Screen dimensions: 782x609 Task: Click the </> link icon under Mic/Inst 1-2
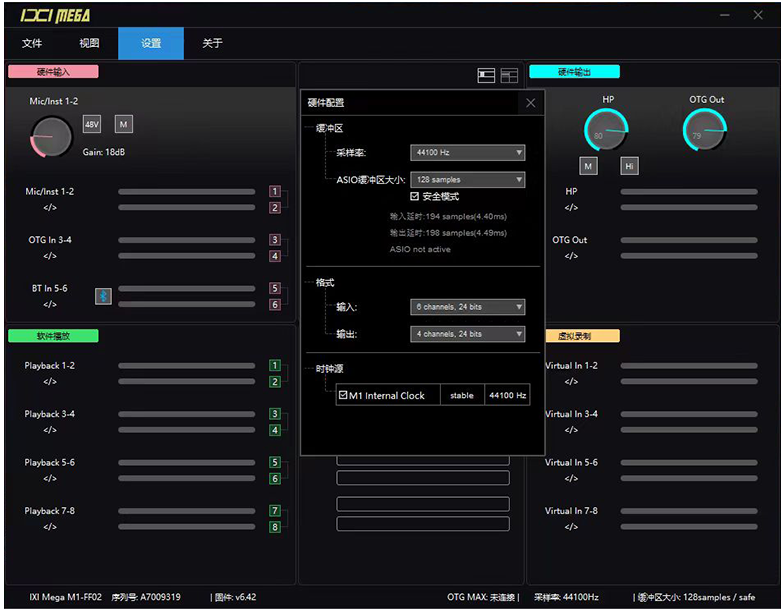point(50,207)
